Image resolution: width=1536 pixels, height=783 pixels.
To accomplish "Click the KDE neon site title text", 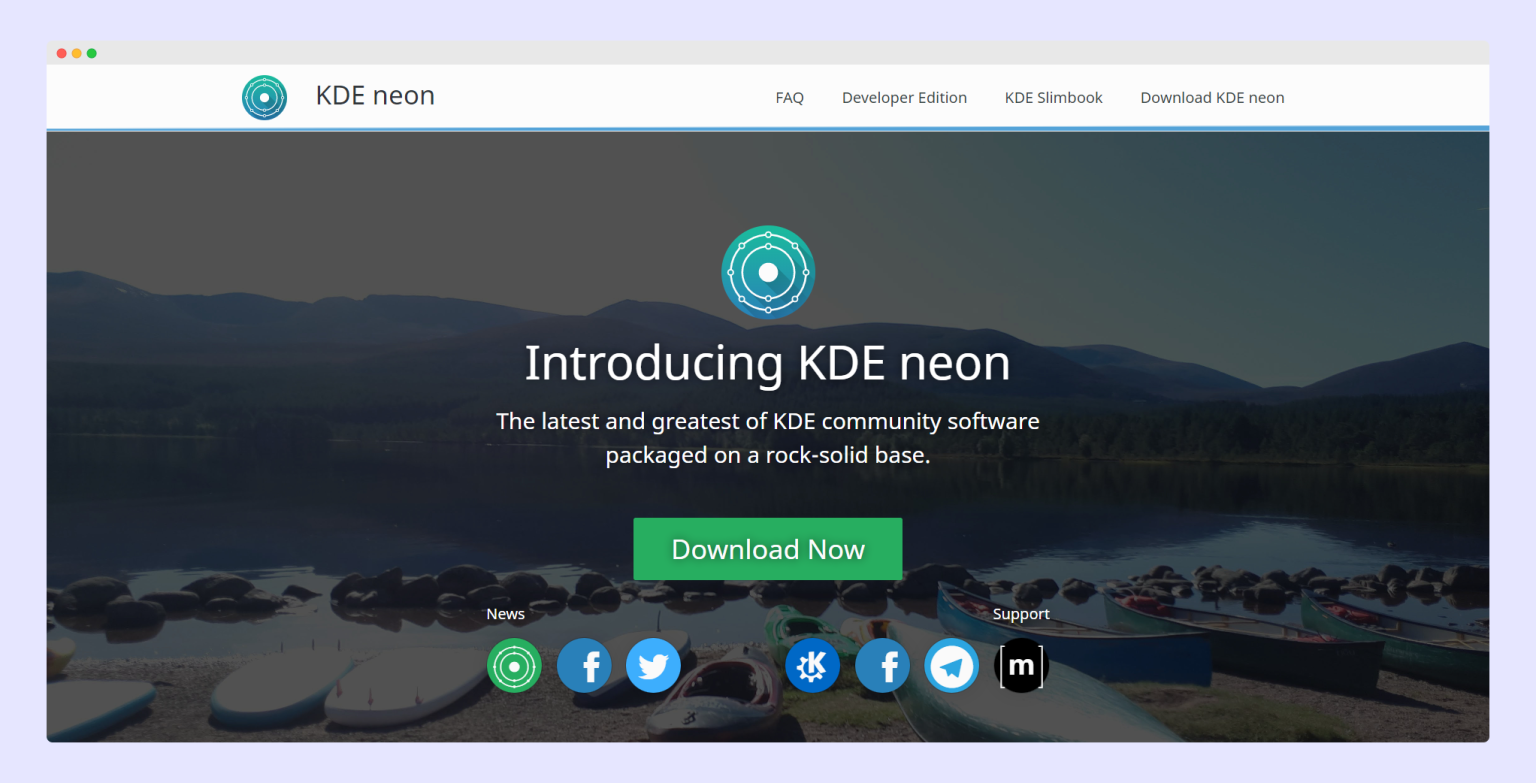I will (x=375, y=95).
